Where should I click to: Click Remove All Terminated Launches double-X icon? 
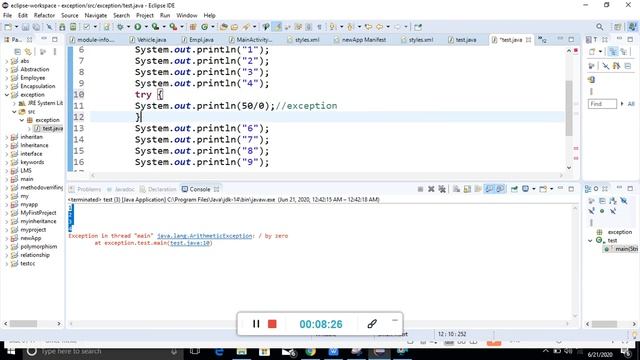(442, 189)
